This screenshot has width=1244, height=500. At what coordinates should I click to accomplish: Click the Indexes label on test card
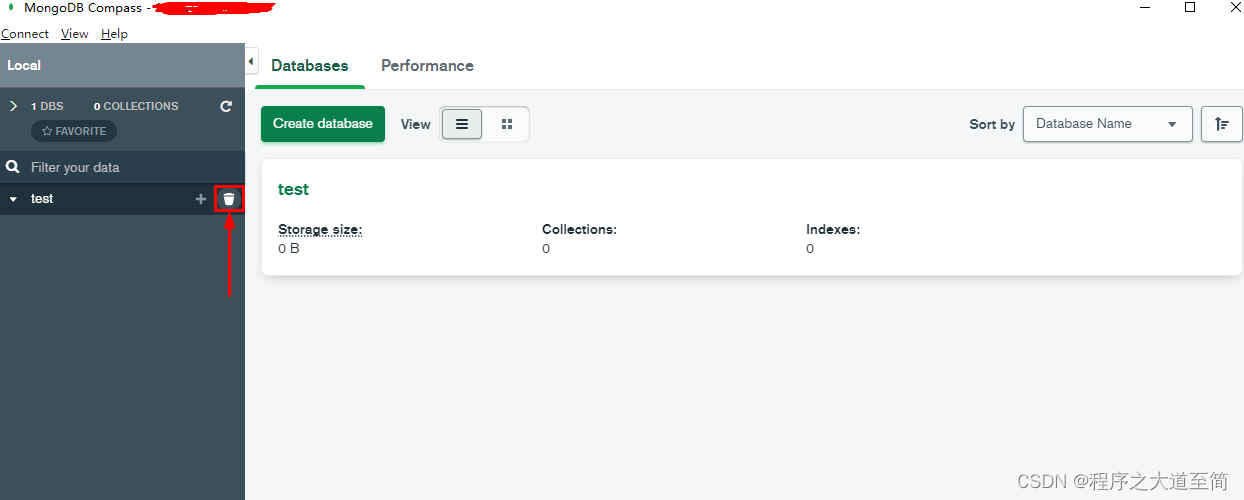pos(833,229)
